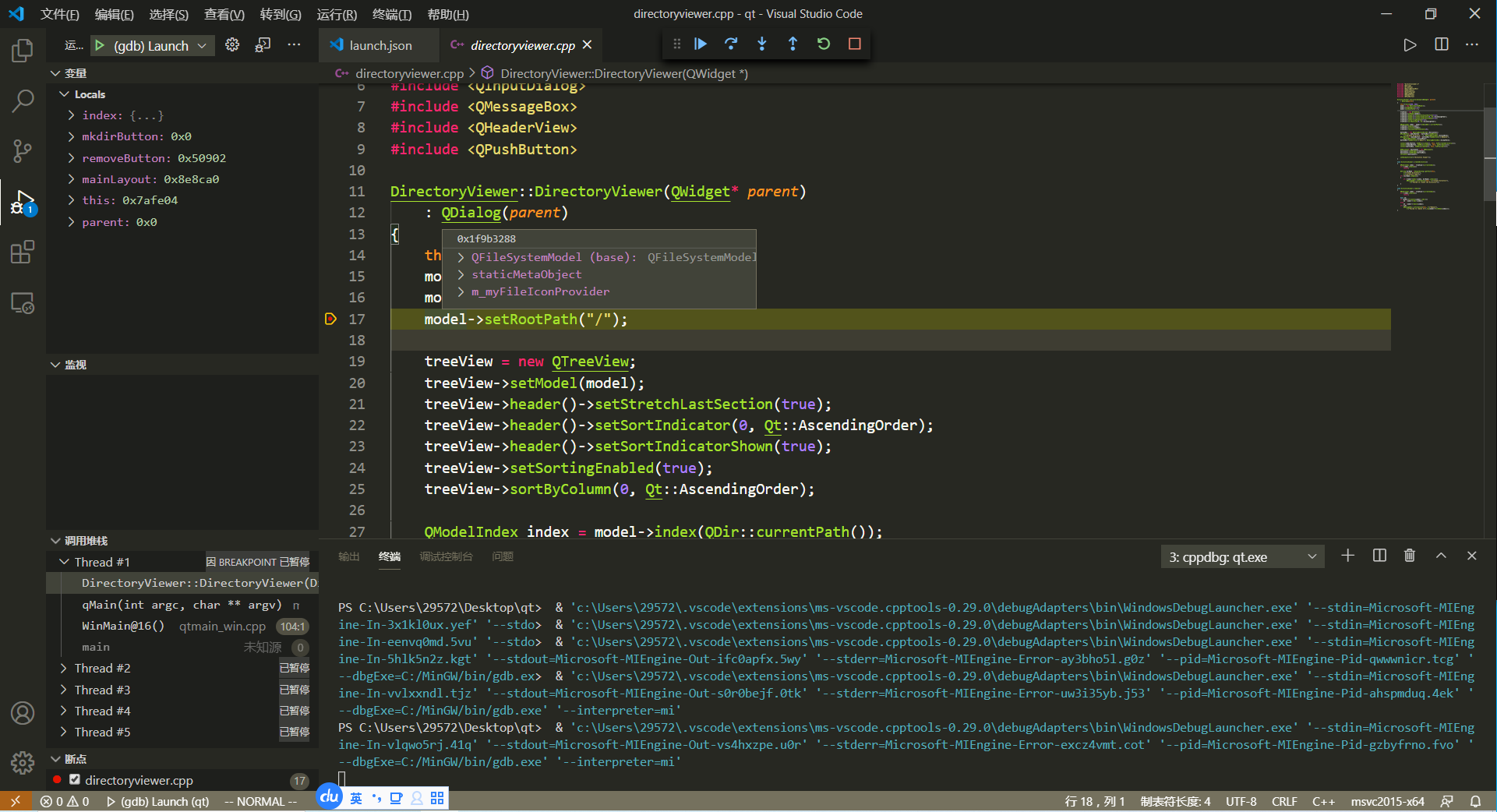Toggle the directoryviewer.cpp breakpoint checkbox
The image size is (1497, 812).
(x=76, y=779)
